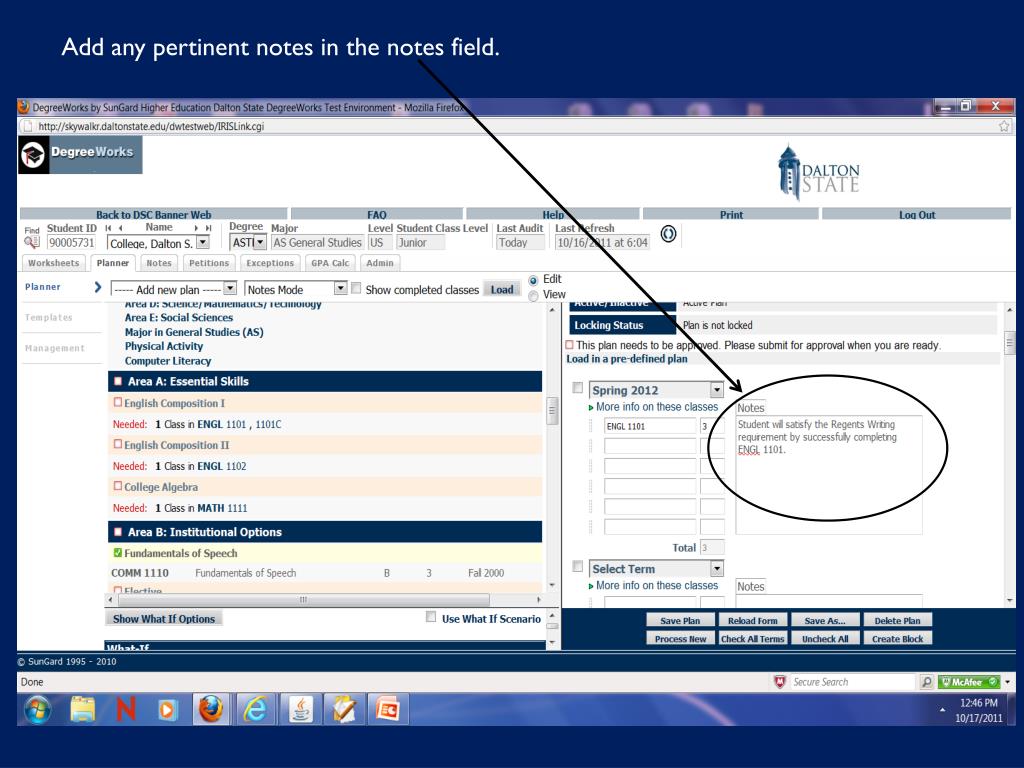Screen dimensions: 1024x768
Task: Open the notepad-and-pencil taskbar app
Action: point(344,710)
